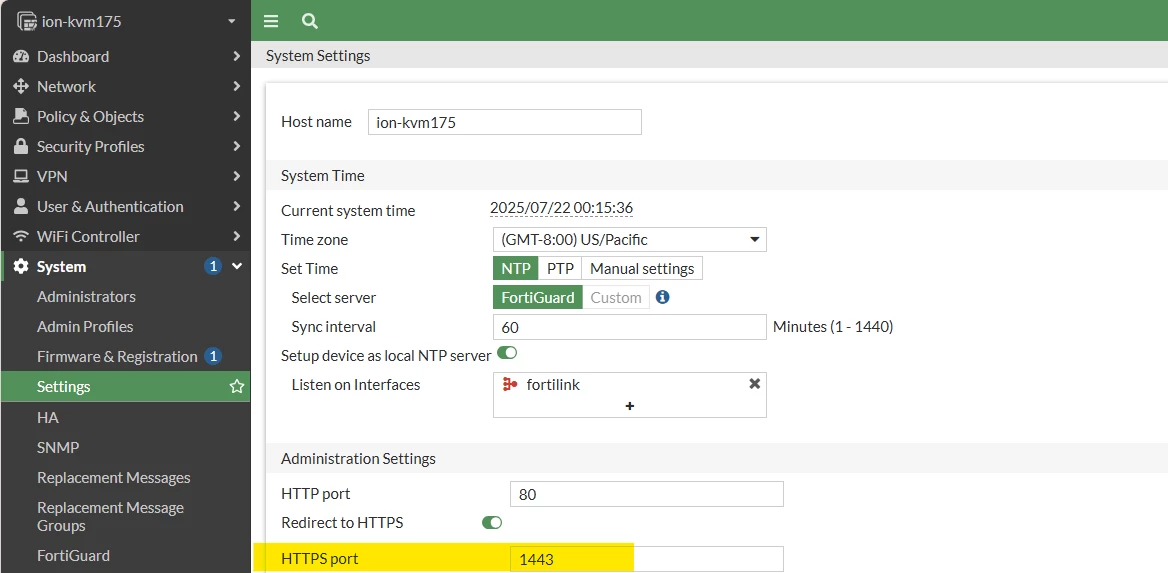Open the Time zone dropdown
1168x573 pixels.
[x=629, y=240]
